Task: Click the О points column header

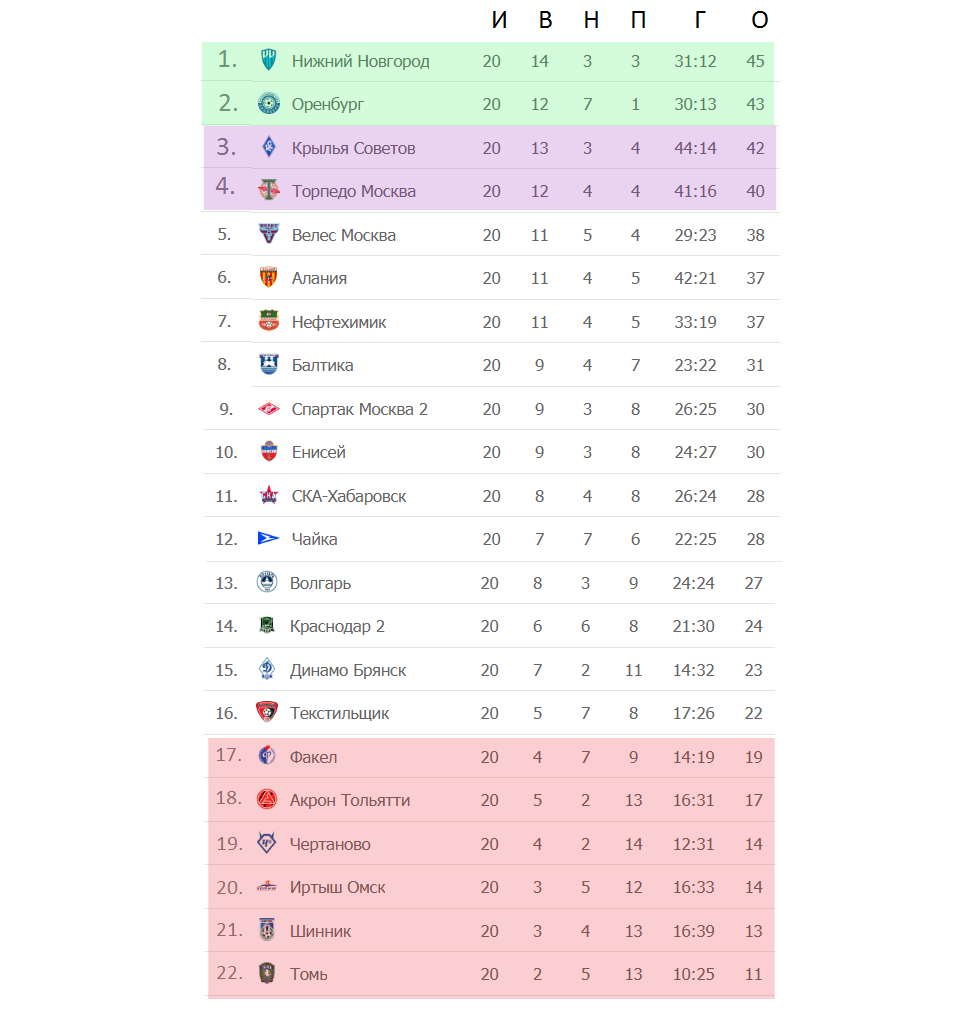Action: (759, 20)
